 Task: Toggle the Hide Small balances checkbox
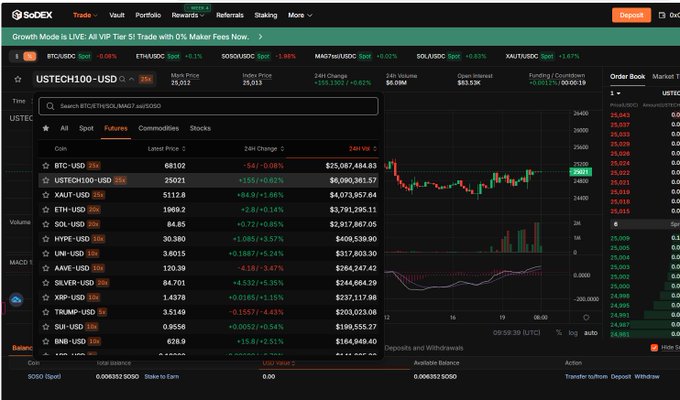click(x=654, y=348)
